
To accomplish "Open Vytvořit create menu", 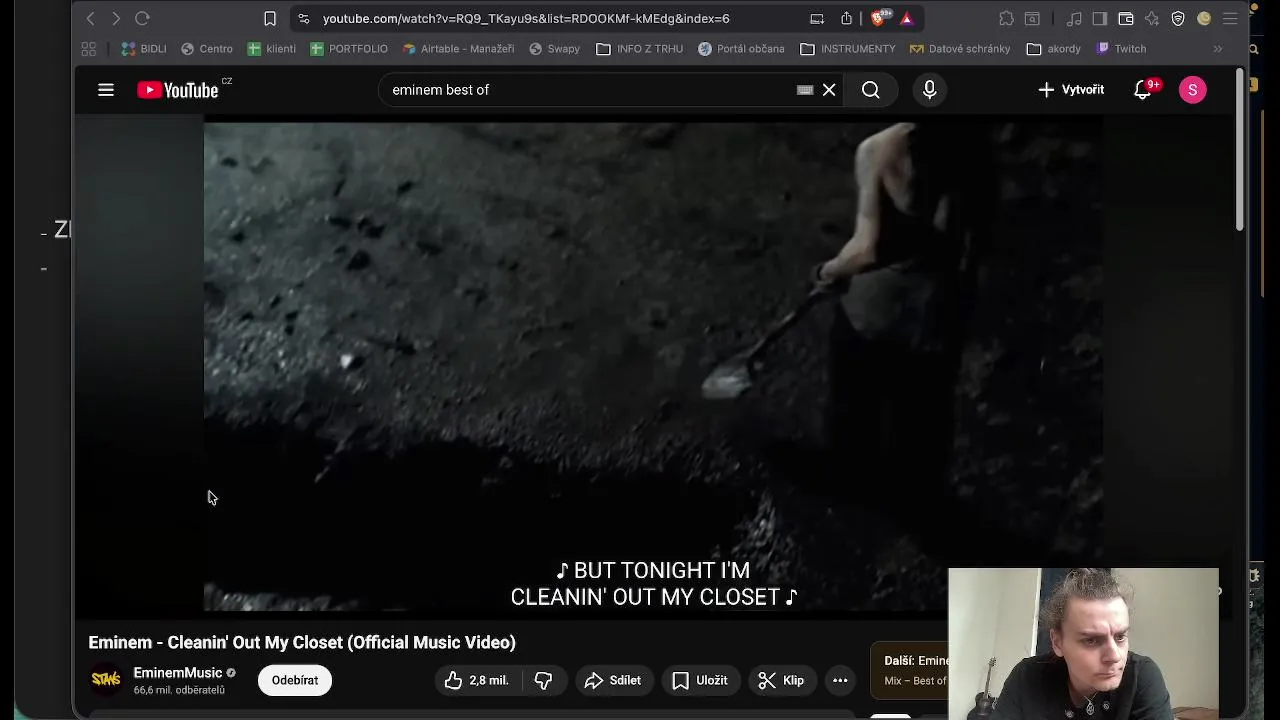I will point(1071,90).
